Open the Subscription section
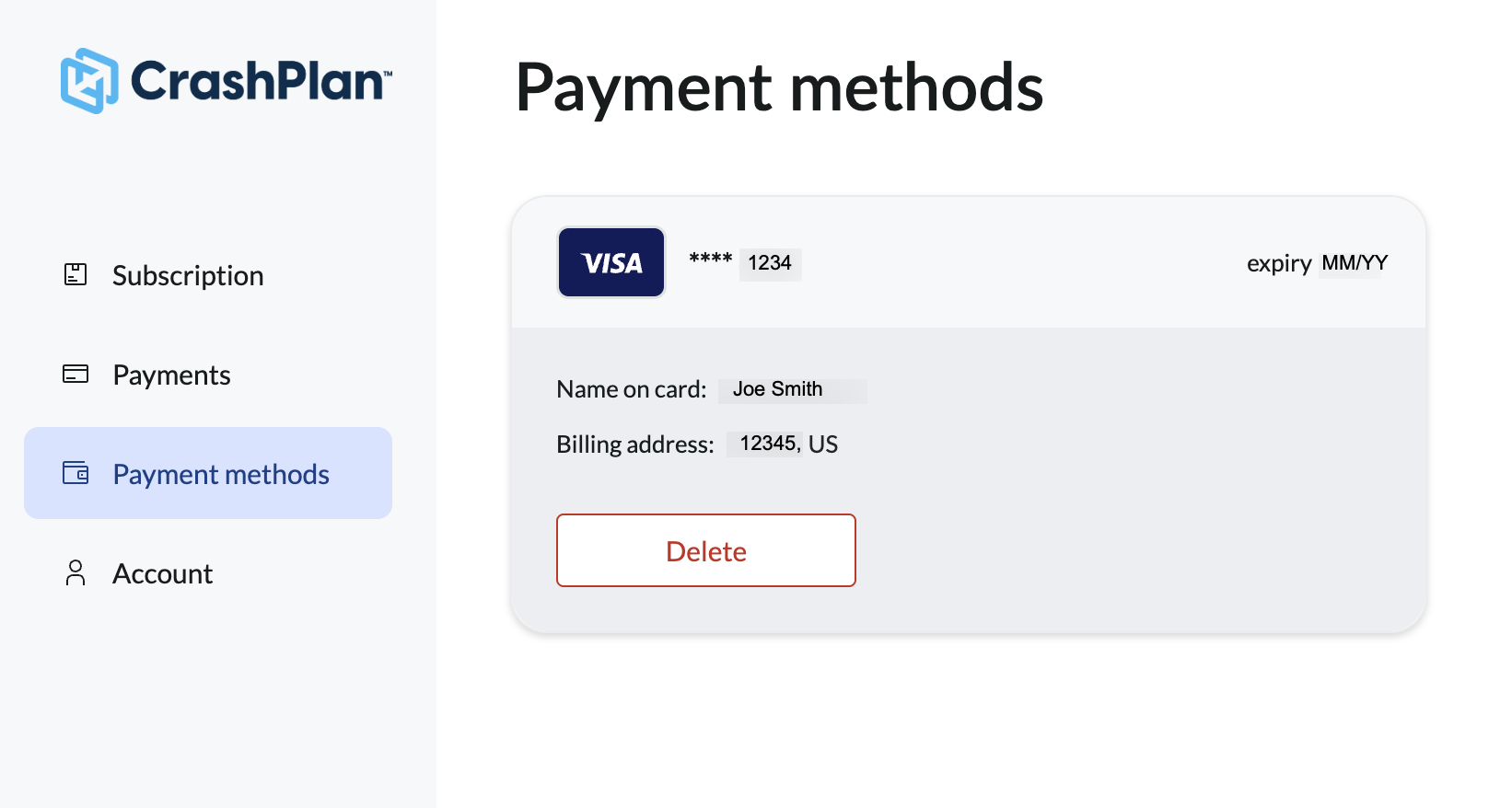Viewport: 1512px width, 808px height. pos(187,274)
